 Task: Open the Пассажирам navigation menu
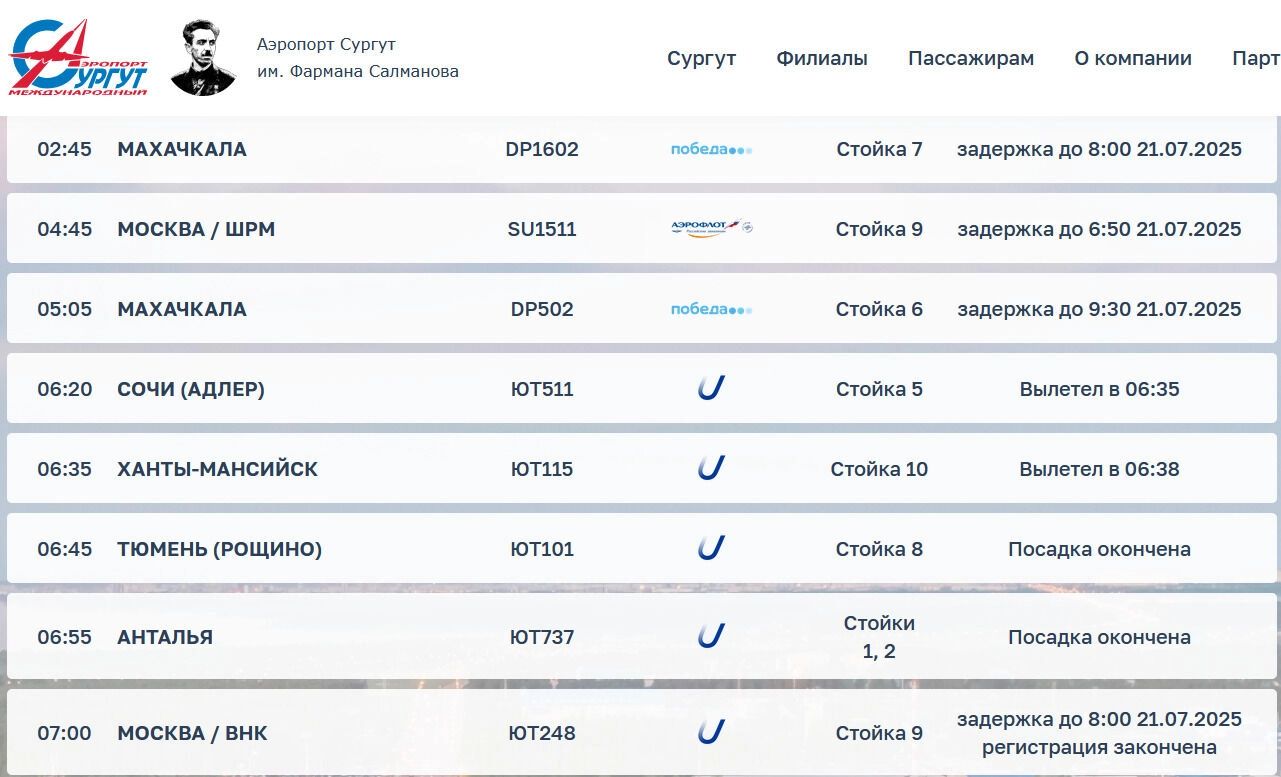[971, 58]
